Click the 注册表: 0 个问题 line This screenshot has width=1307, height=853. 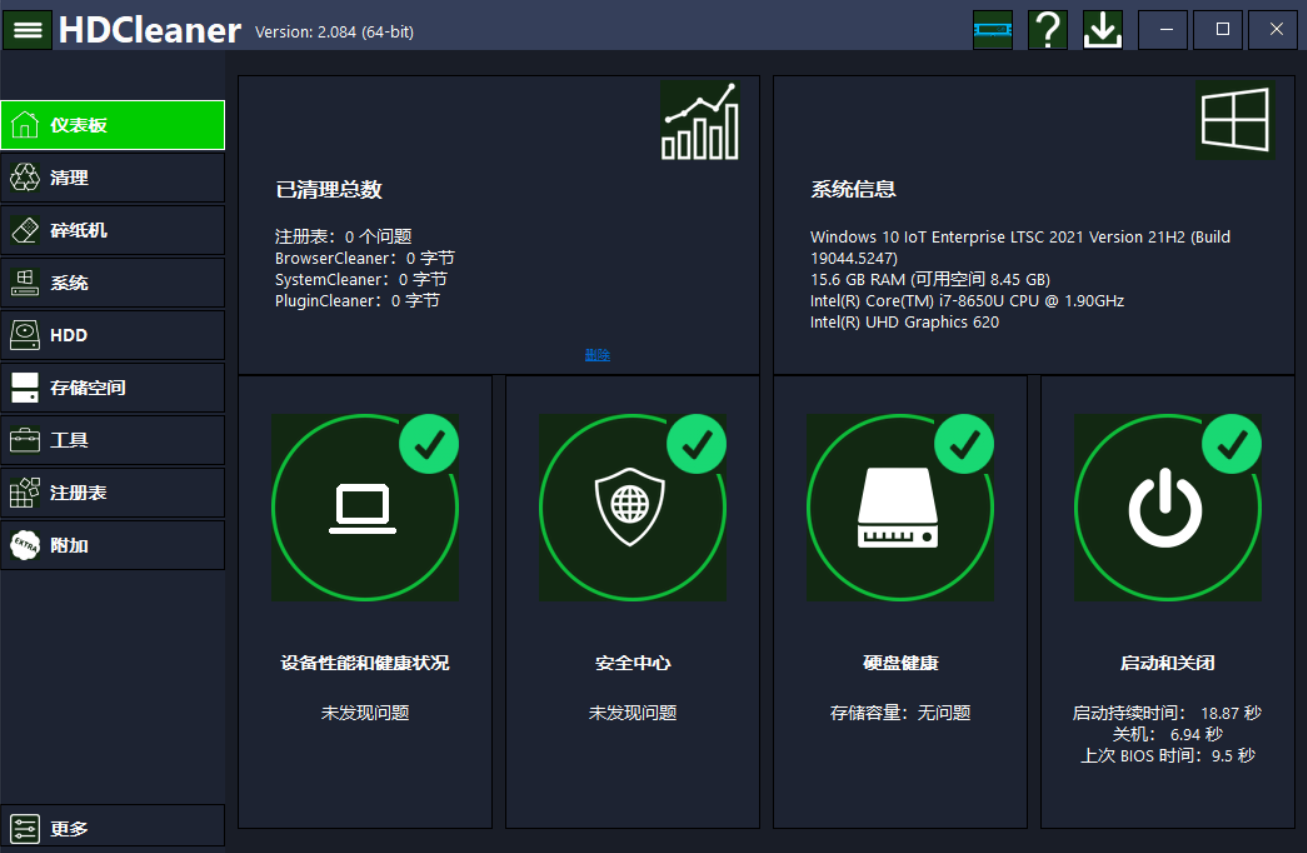[x=343, y=237]
